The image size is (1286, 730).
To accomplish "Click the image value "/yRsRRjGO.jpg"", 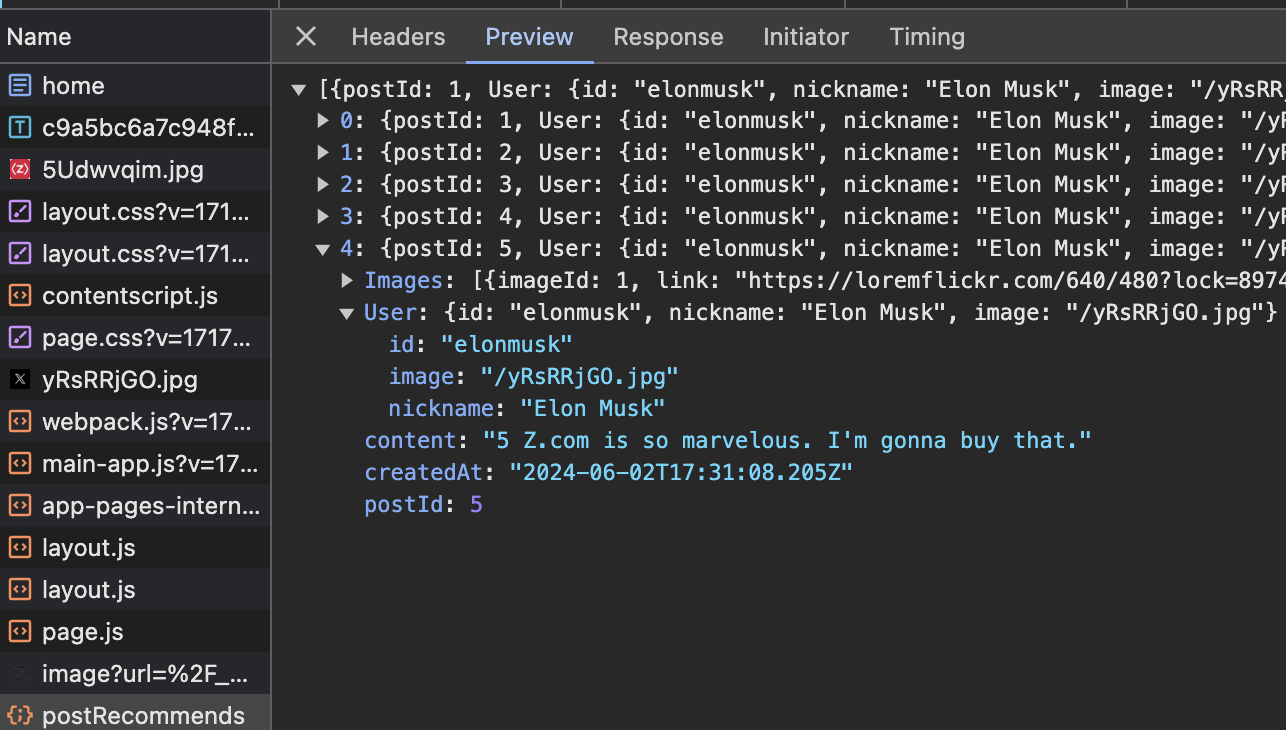I will click(x=580, y=377).
